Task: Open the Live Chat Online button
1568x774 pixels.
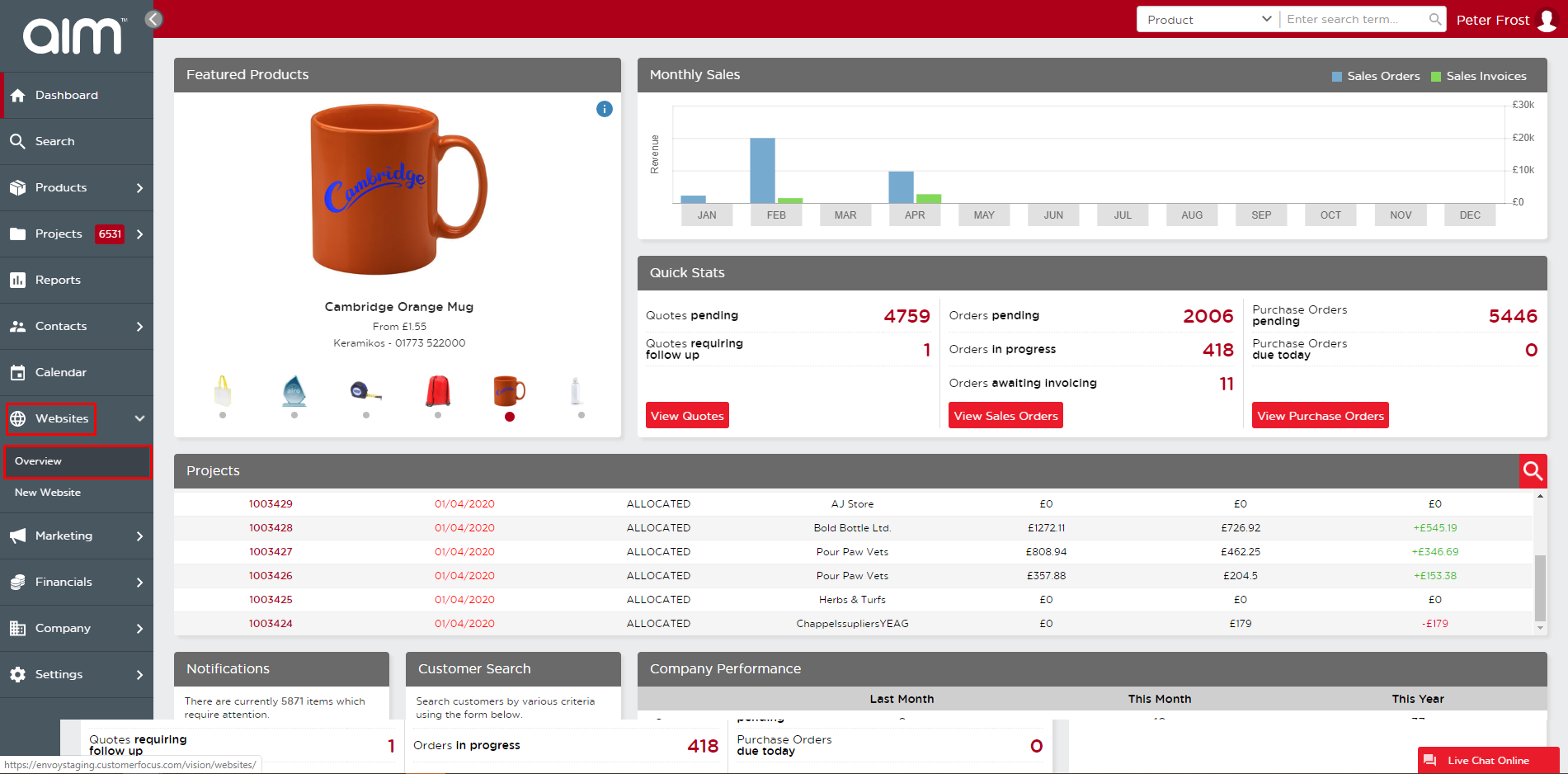Action: pyautogui.click(x=1489, y=761)
